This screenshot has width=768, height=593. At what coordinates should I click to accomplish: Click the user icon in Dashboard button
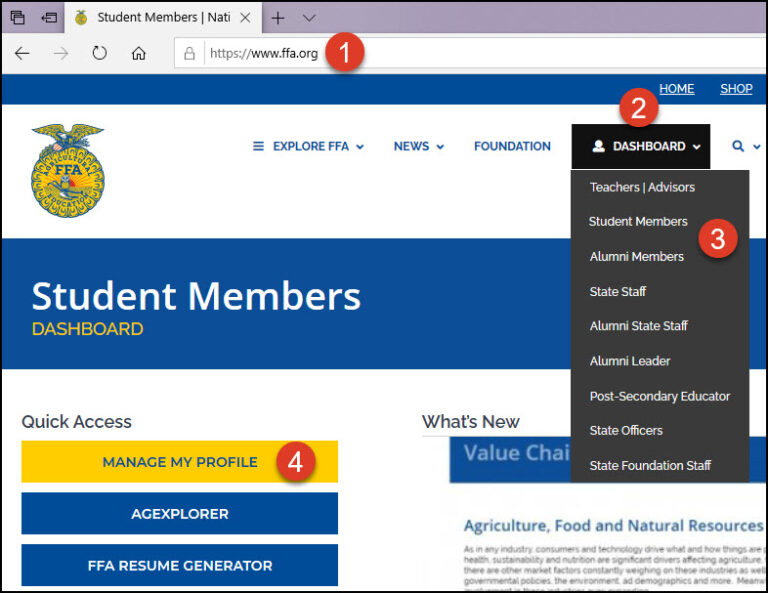point(598,146)
